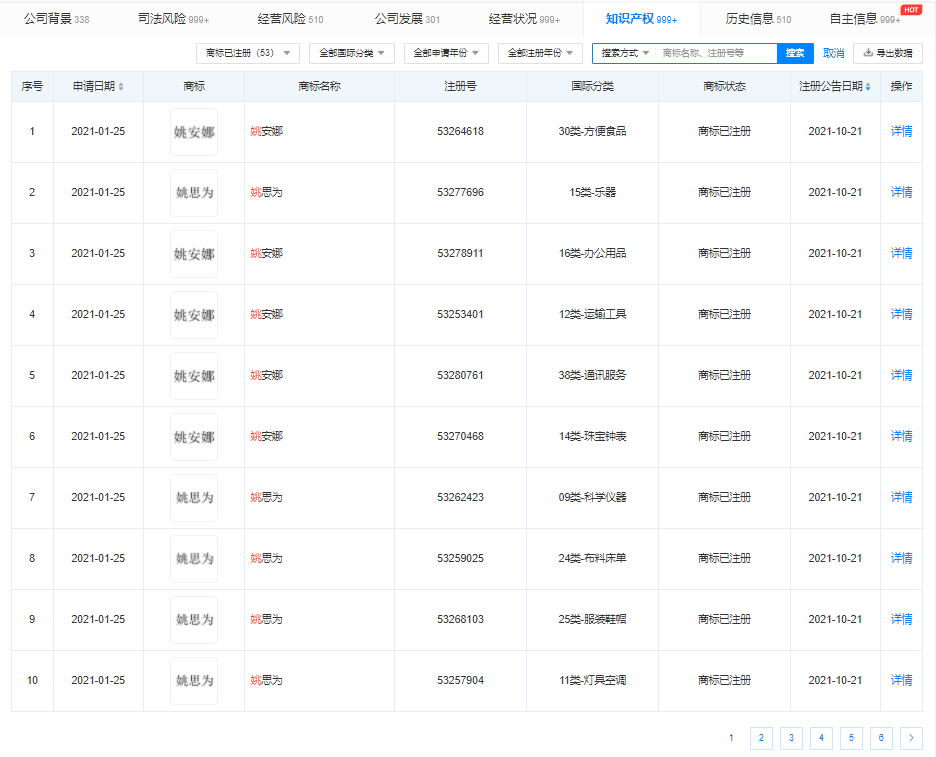Switch to the 公司背景 tab
The height and width of the screenshot is (757, 936).
(56, 19)
